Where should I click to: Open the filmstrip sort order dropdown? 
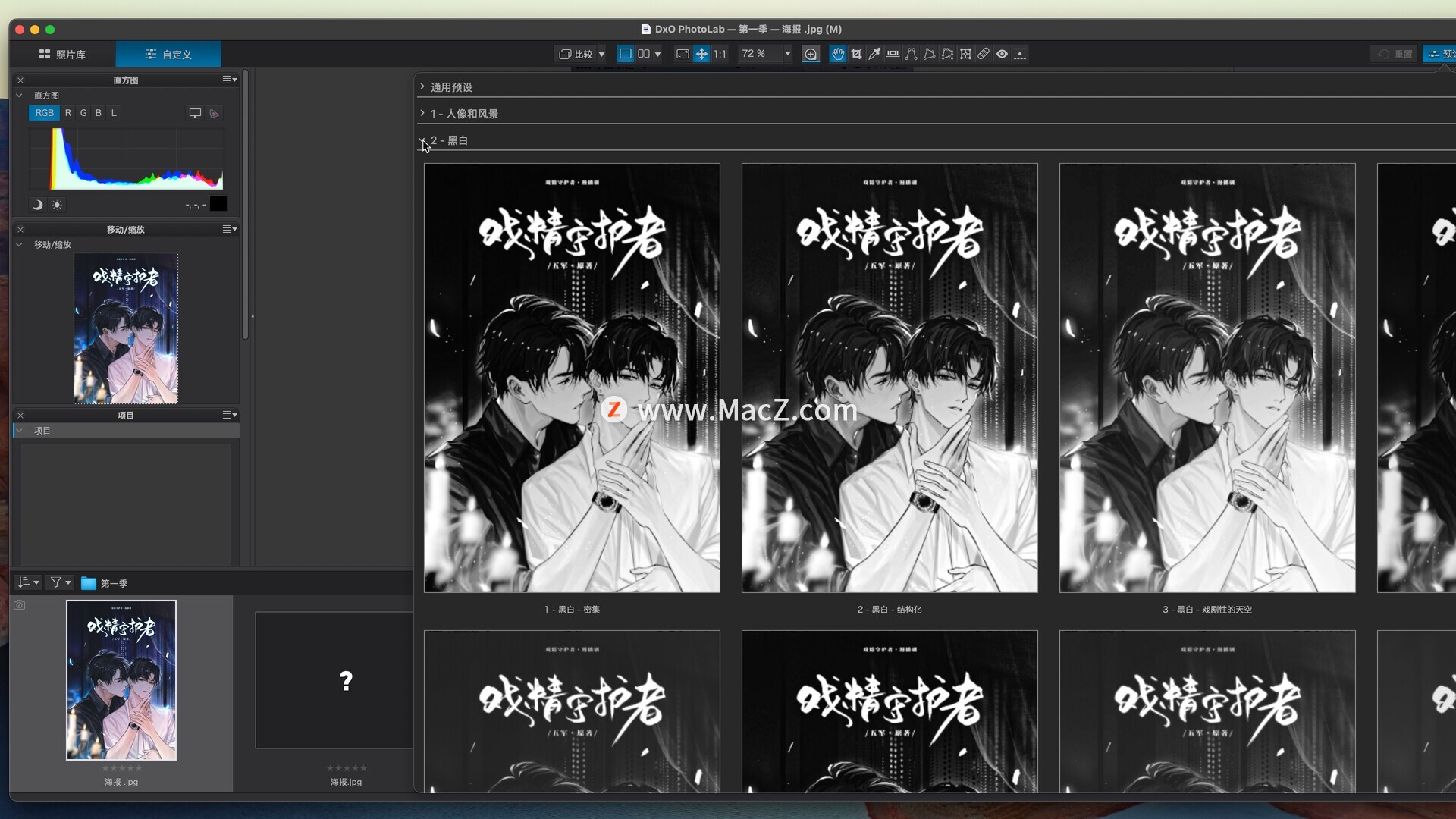pyautogui.click(x=28, y=582)
